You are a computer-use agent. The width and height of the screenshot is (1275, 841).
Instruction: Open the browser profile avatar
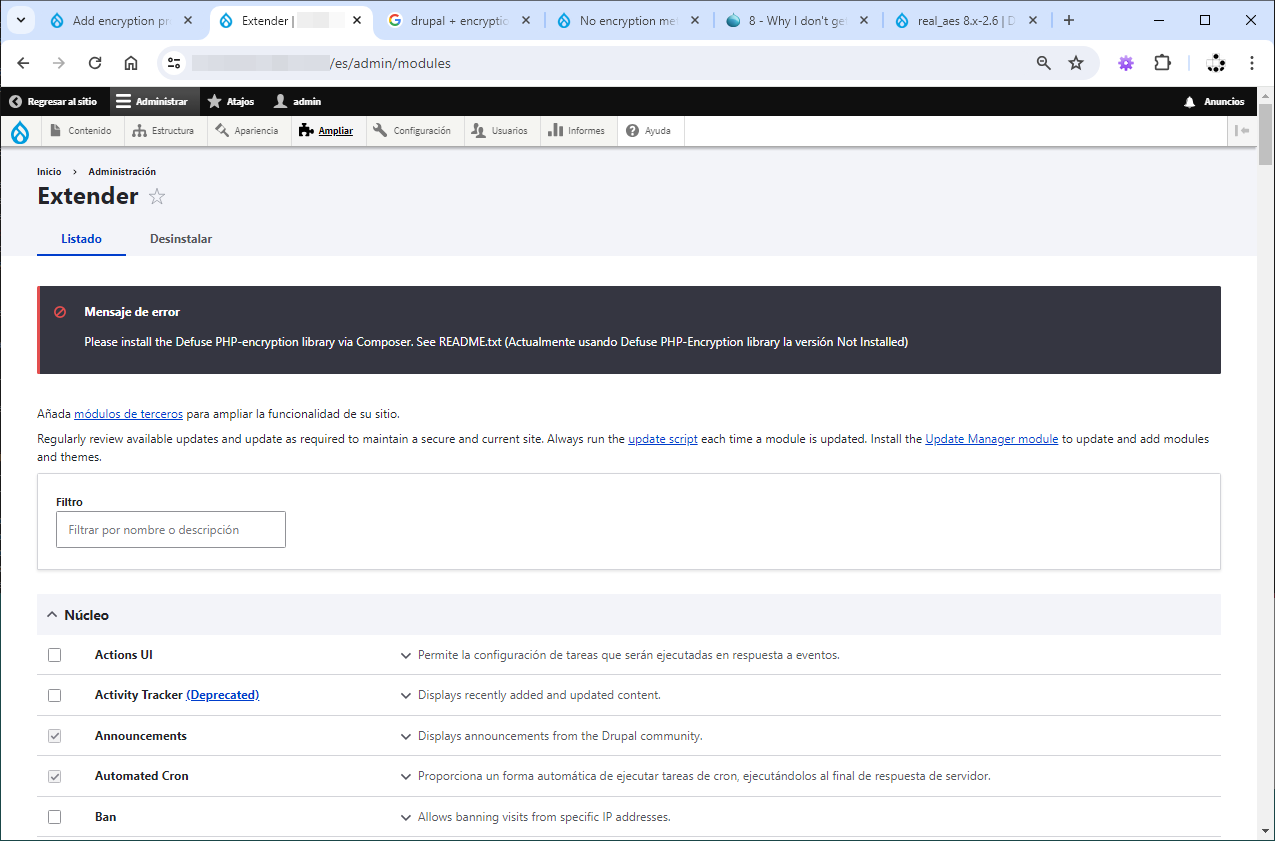(x=1216, y=63)
